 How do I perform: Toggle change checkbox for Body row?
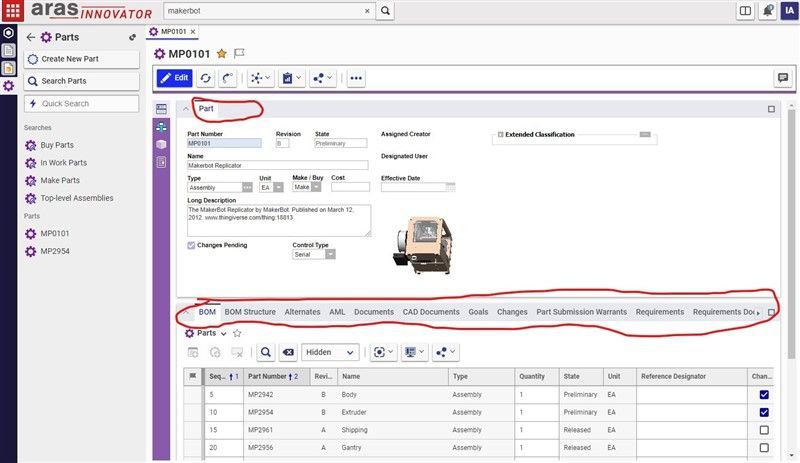(764, 395)
